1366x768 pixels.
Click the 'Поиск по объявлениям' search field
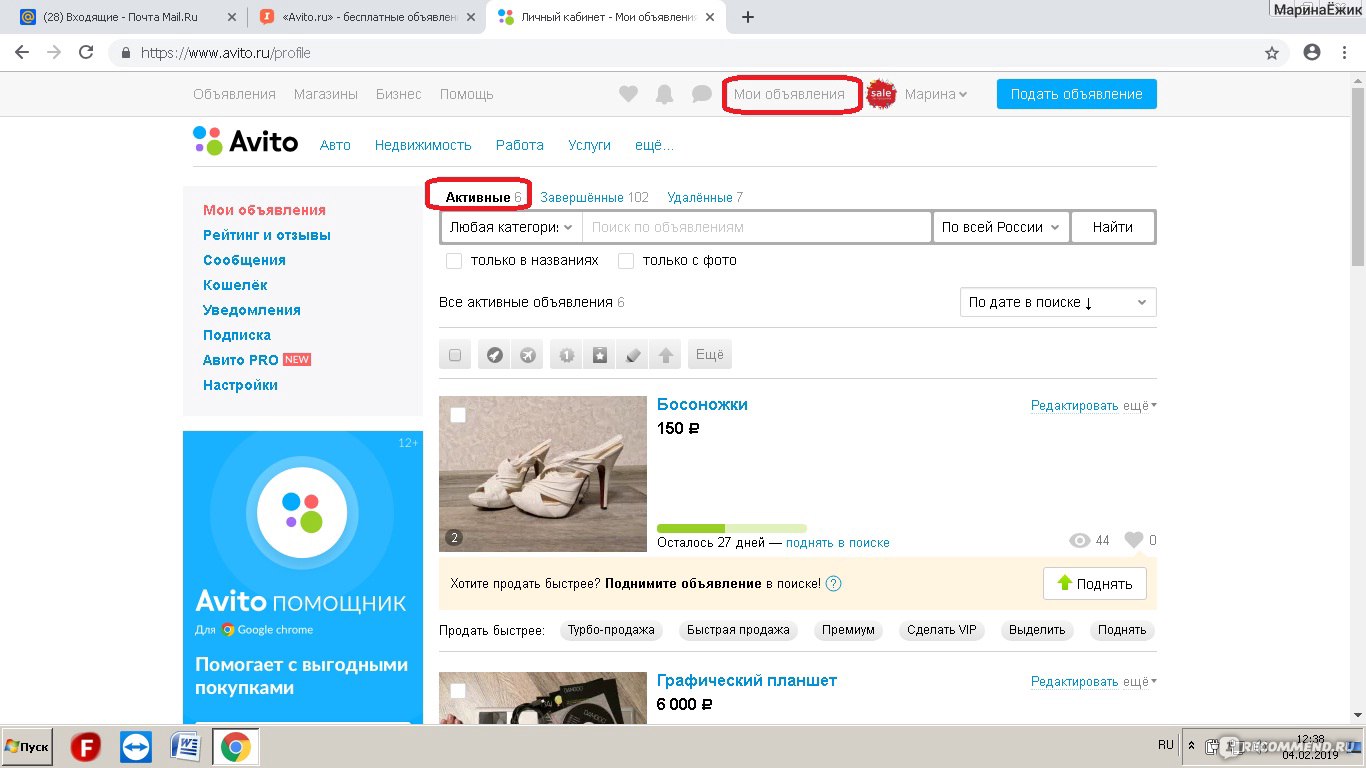click(757, 227)
